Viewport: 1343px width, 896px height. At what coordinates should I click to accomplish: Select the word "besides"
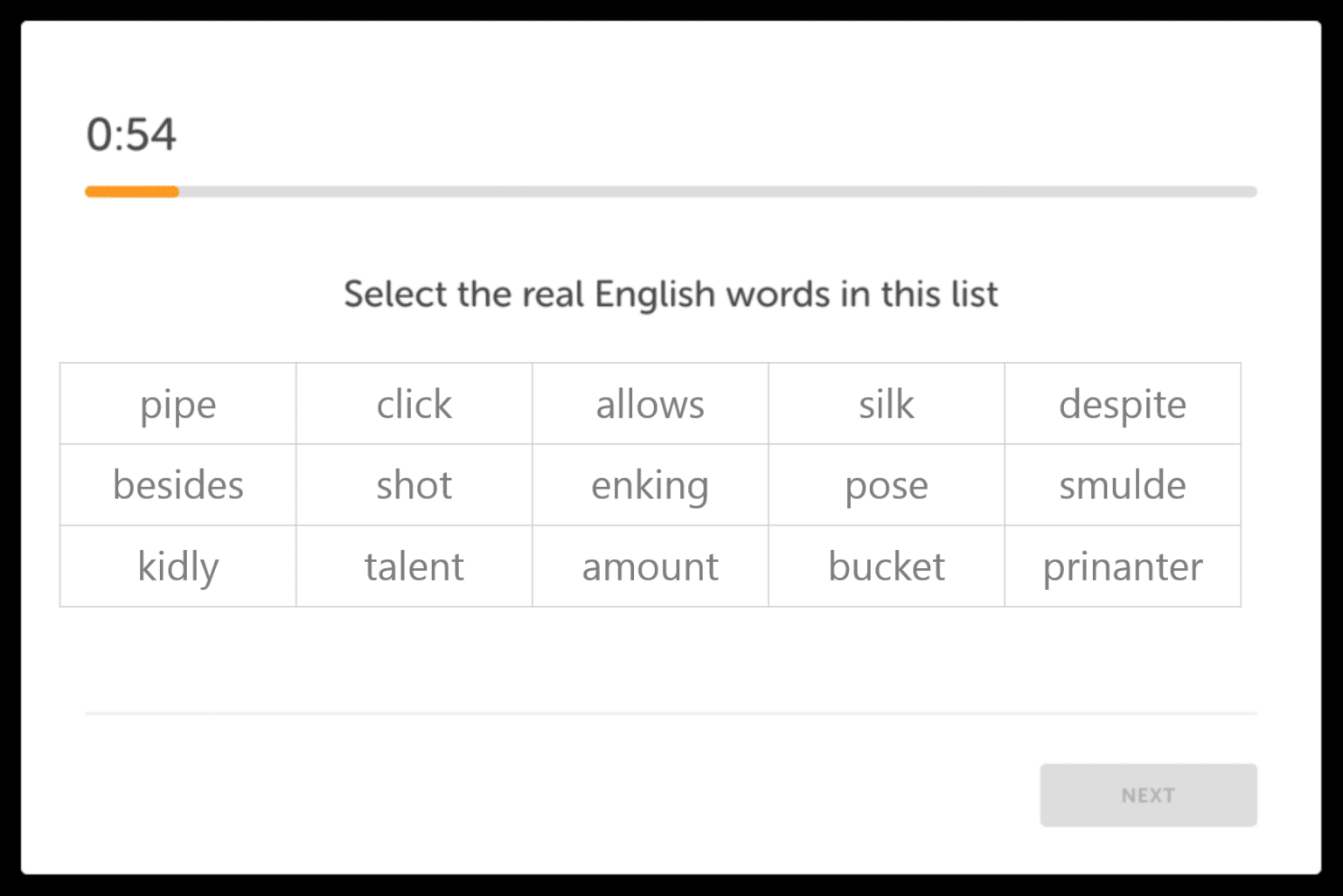[177, 485]
